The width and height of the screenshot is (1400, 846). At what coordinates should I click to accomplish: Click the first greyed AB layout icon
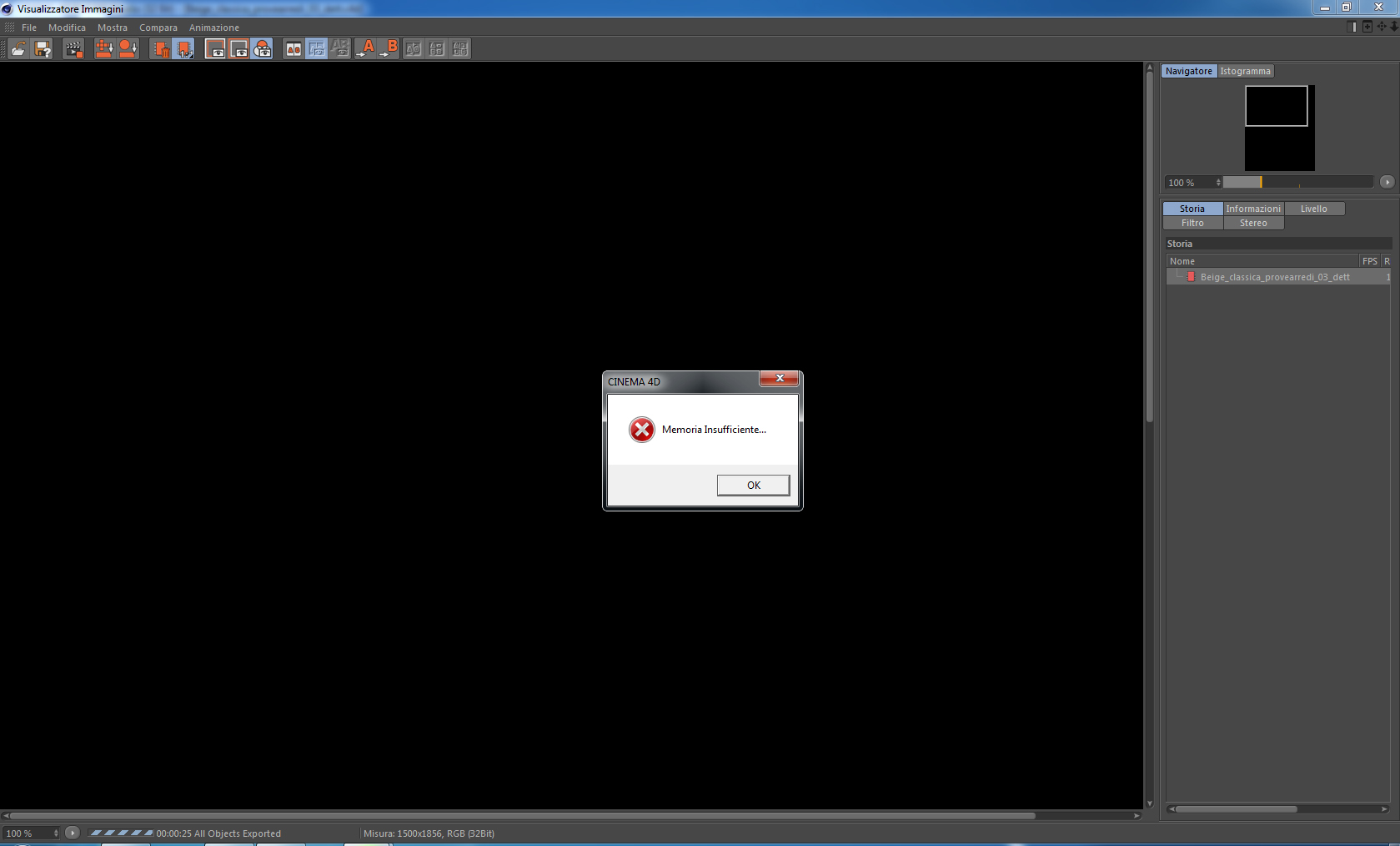click(x=413, y=48)
